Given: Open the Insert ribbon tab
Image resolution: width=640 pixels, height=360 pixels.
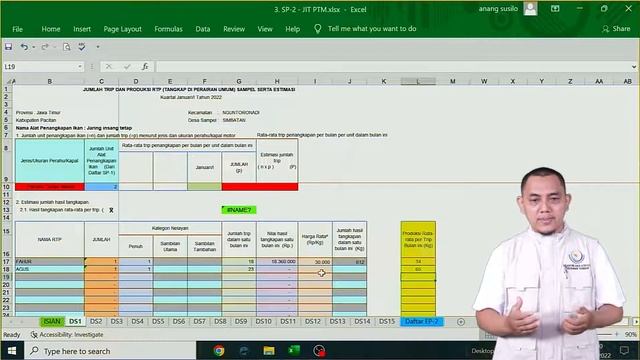Looking at the screenshot, I should click(82, 29).
